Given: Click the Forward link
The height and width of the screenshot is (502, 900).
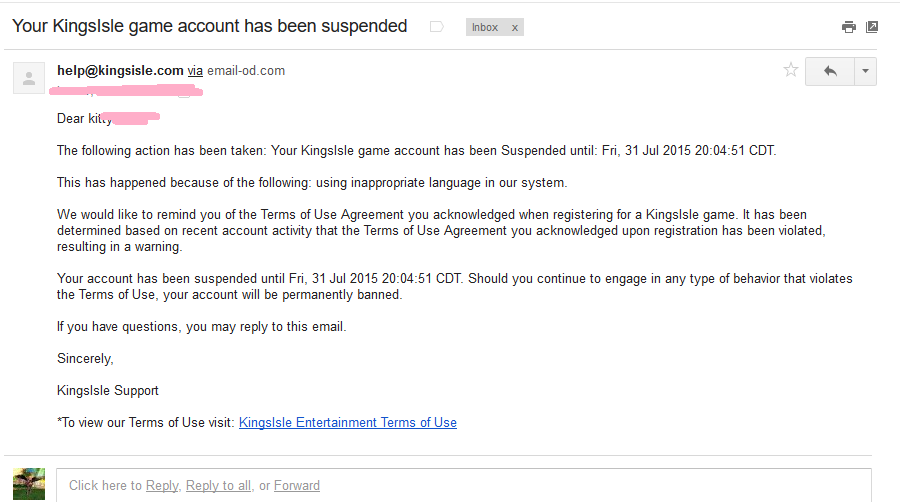Looking at the screenshot, I should (x=297, y=485).
